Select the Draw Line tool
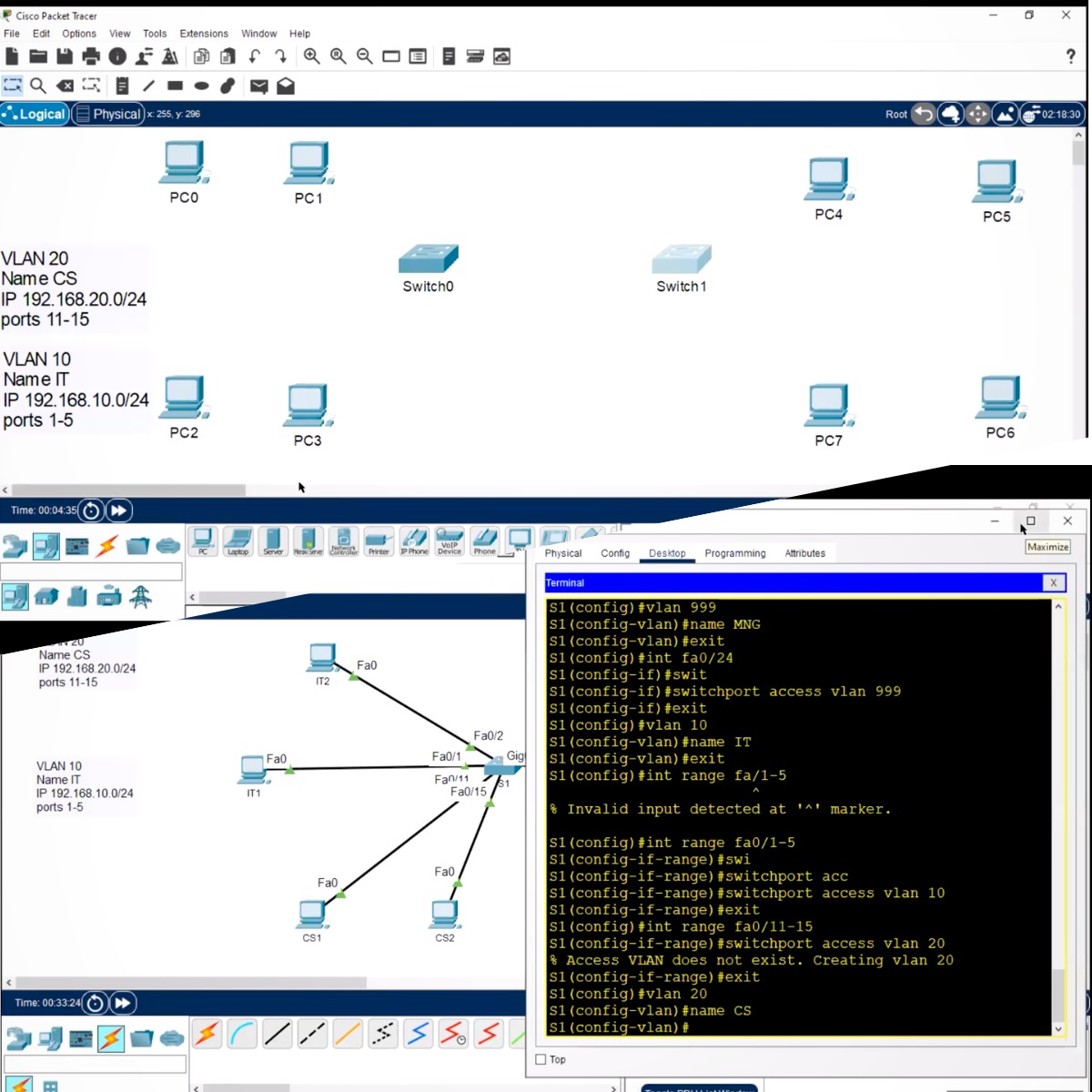Viewport: 1092px width, 1092px height. (x=148, y=86)
